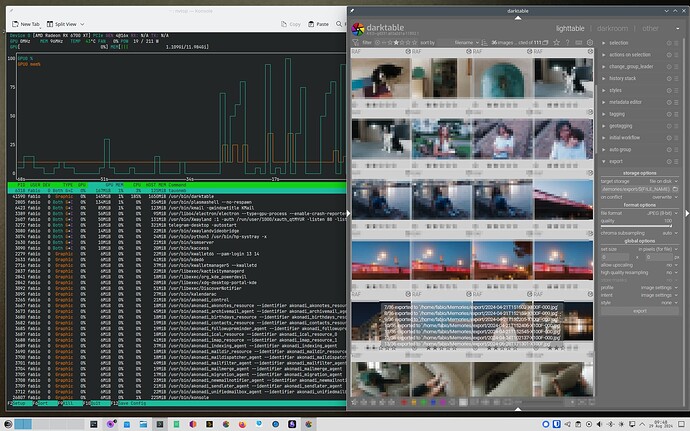The height and width of the screenshot is (431, 690).
Task: Adjust the JPEG quality slider in export
Action: point(640,220)
